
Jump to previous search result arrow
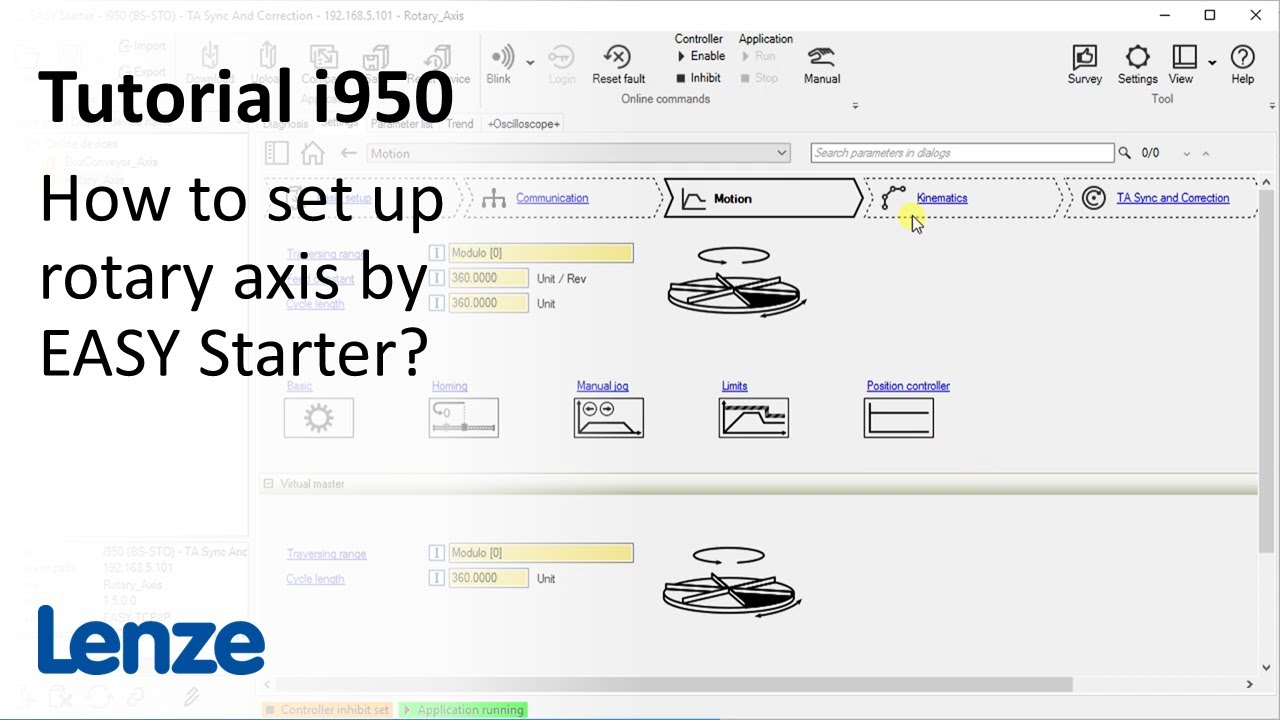1205,154
